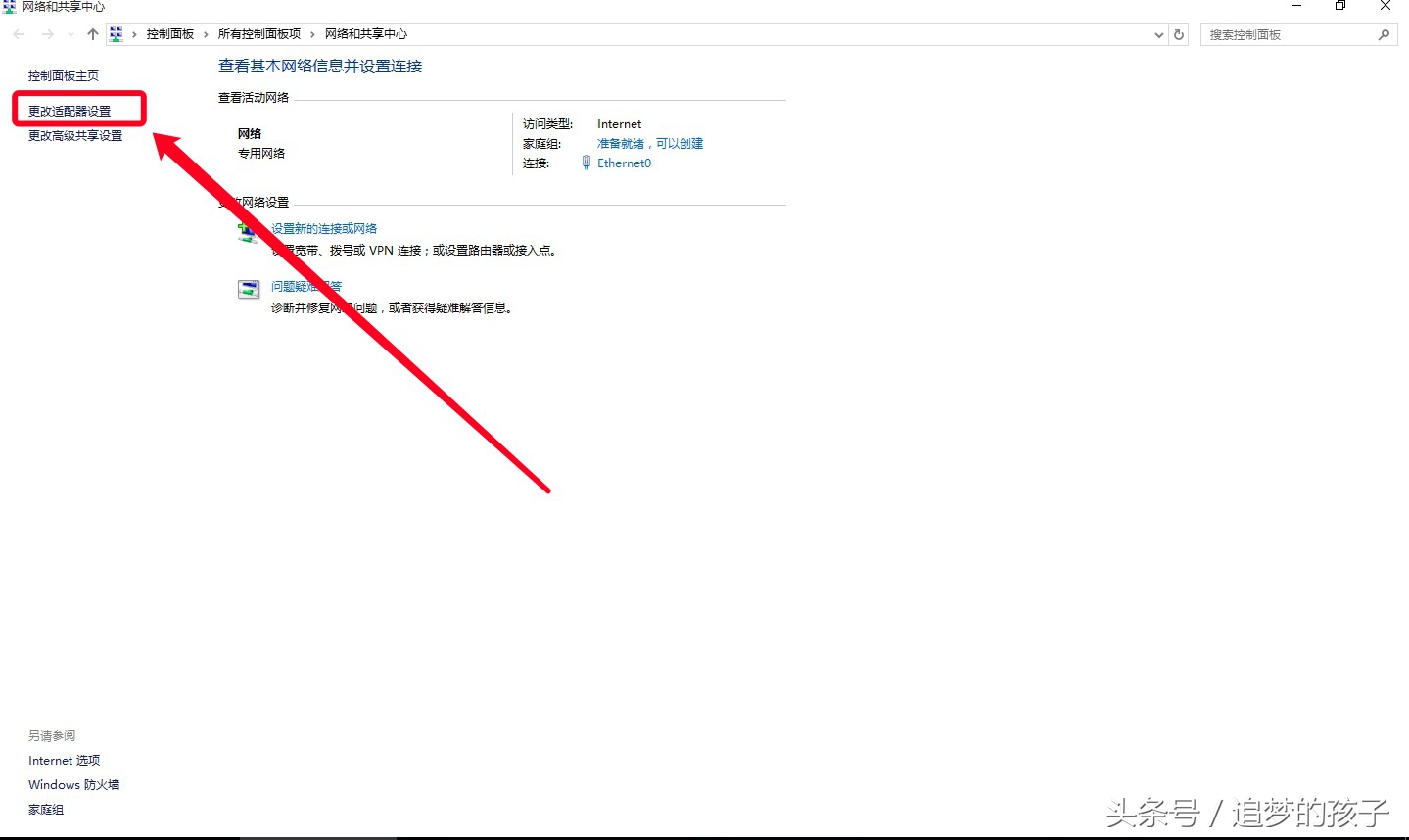
Task: Open 更改高级共享设置 link
Action: [x=75, y=135]
